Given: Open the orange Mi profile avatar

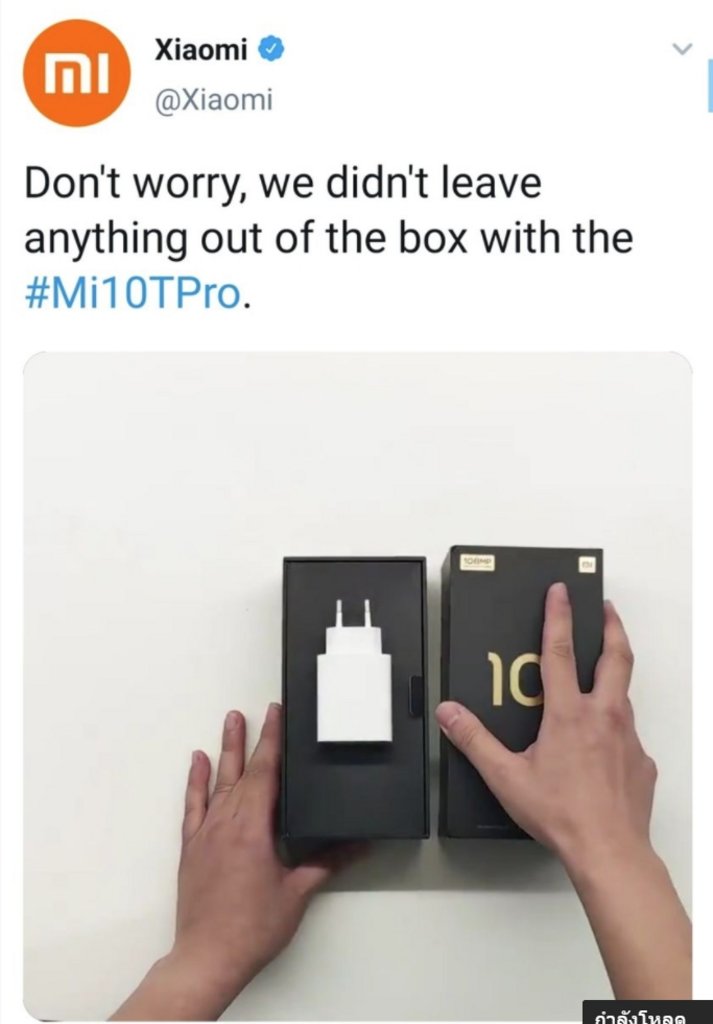Looking at the screenshot, I should pos(77,72).
